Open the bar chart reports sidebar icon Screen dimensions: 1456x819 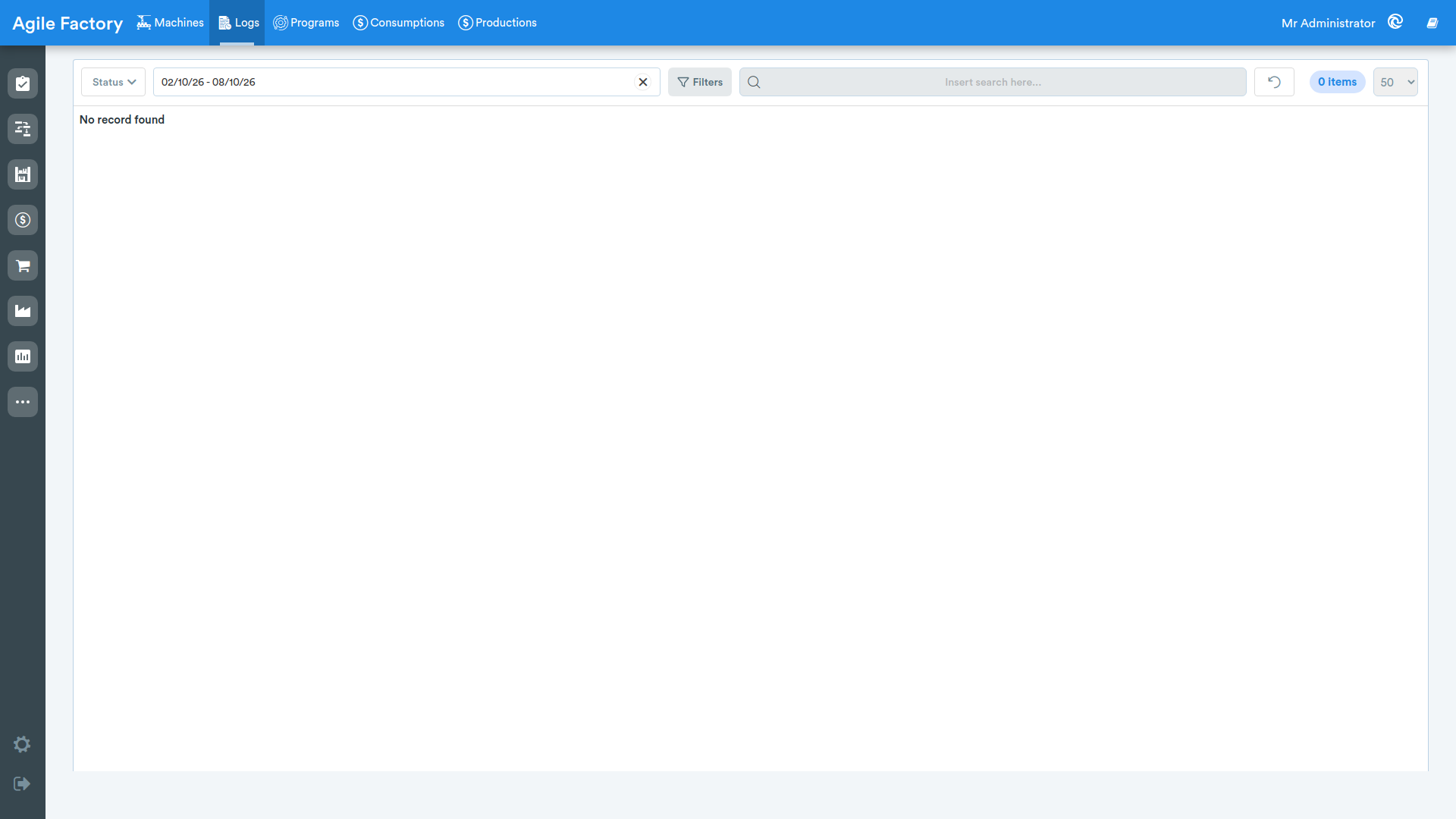[23, 356]
